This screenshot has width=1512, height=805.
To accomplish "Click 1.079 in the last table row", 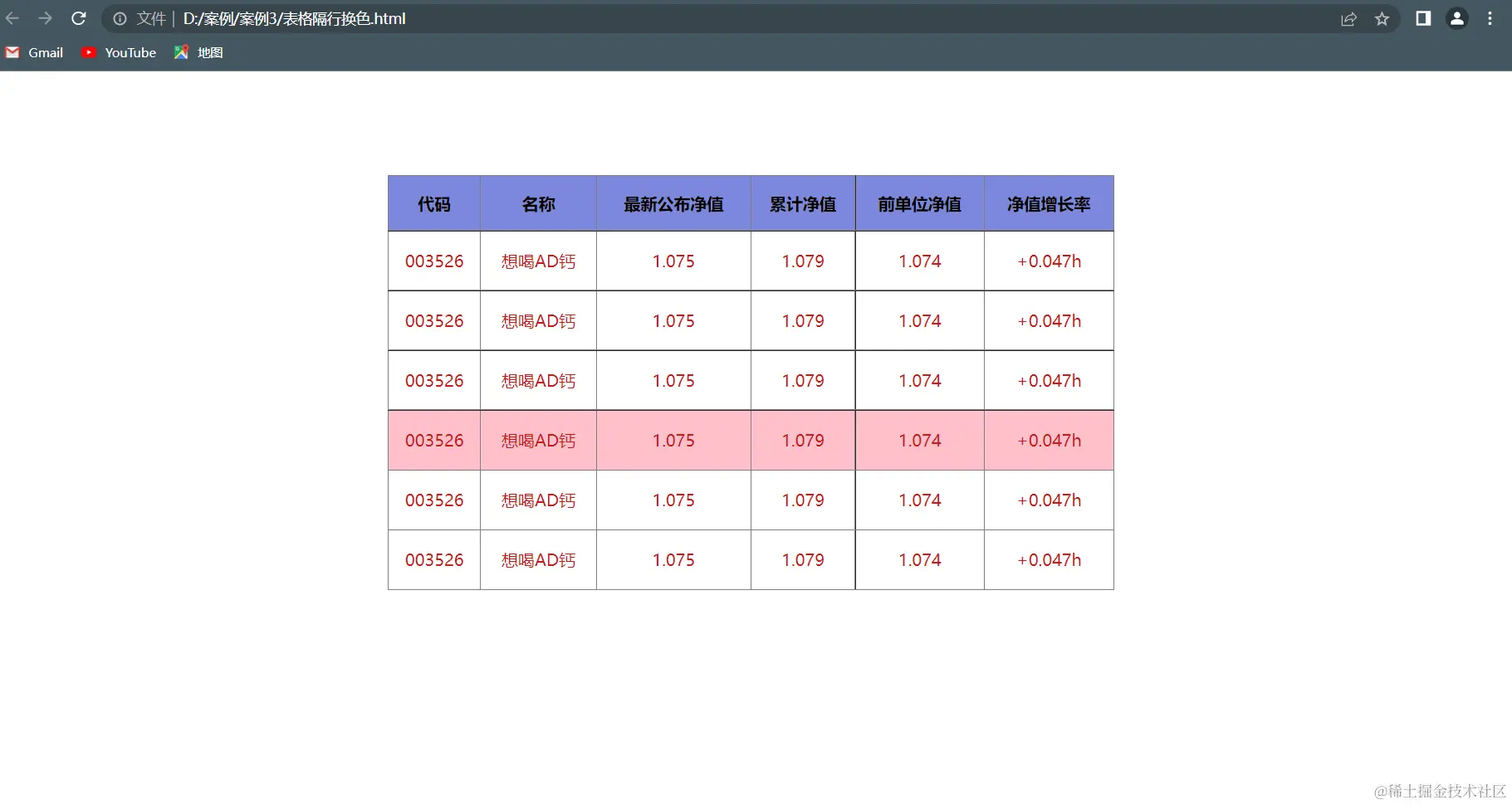I will [803, 560].
